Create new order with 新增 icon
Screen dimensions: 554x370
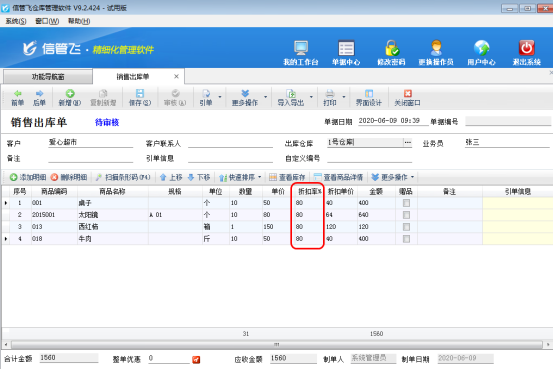[x=70, y=98]
